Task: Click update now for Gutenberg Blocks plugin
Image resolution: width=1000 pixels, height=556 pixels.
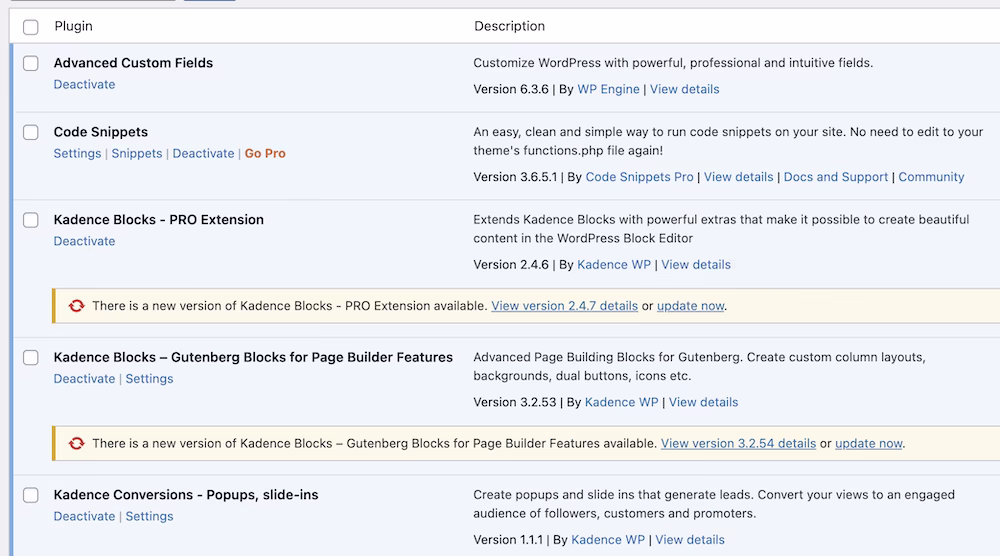Action: click(869, 444)
